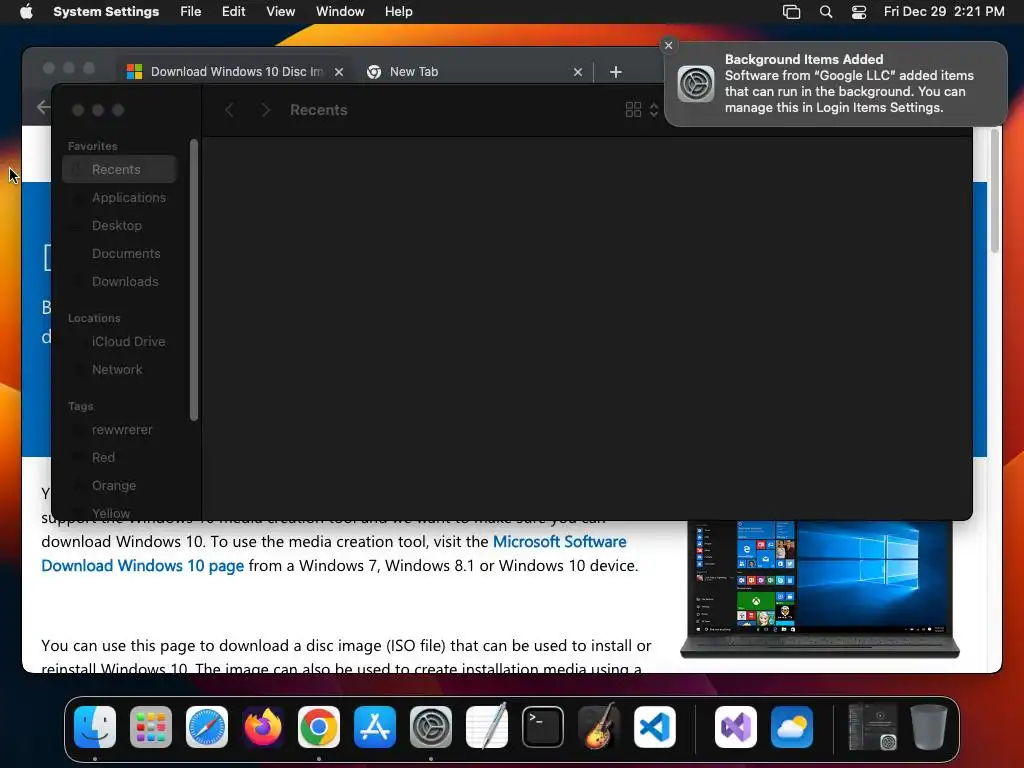
Task: Click the Chrome page vertical scrollbar
Action: coord(995,191)
